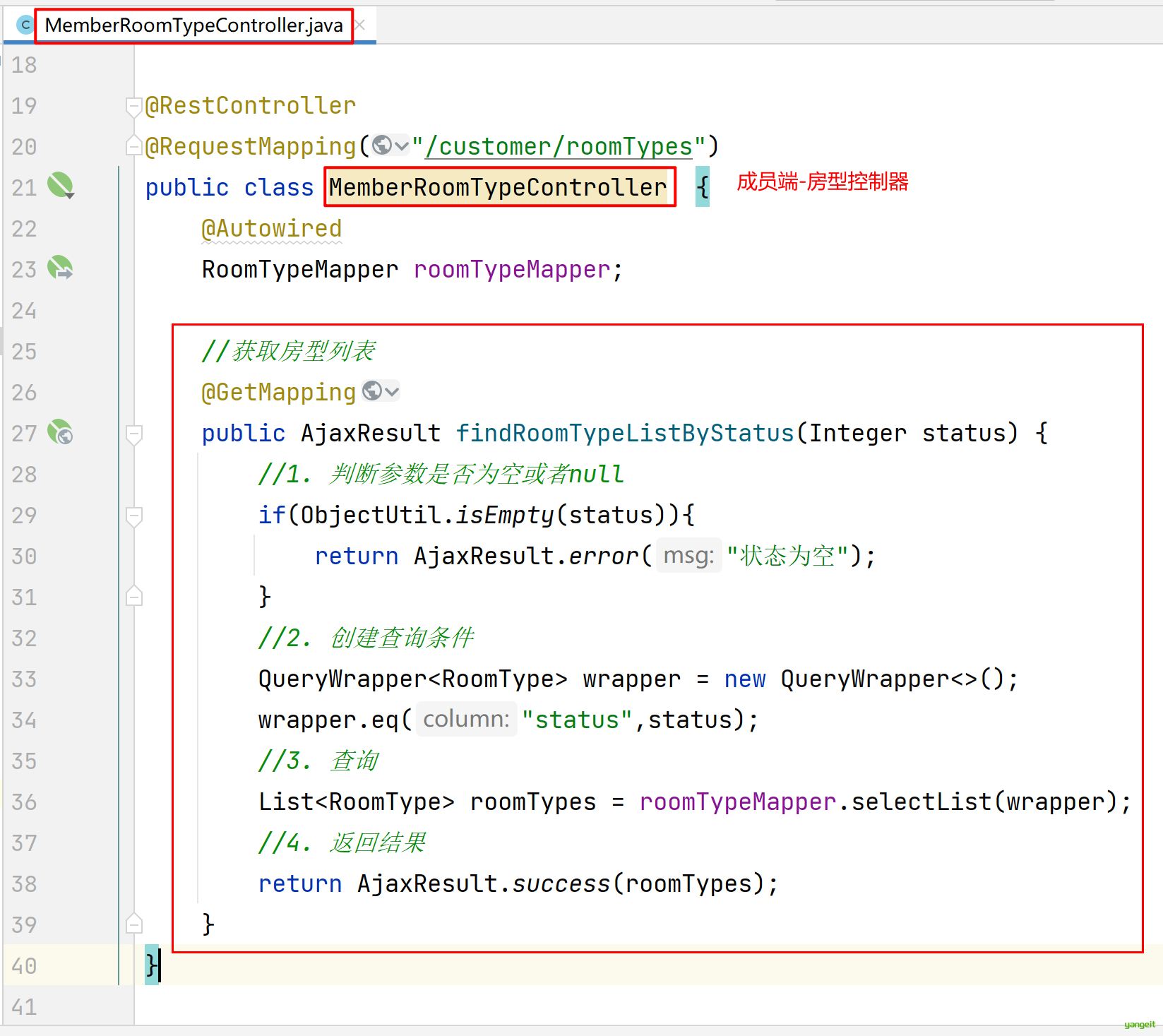This screenshot has width=1163, height=1036.
Task: Click the Java class icon on the tab
Action: [x=25, y=25]
